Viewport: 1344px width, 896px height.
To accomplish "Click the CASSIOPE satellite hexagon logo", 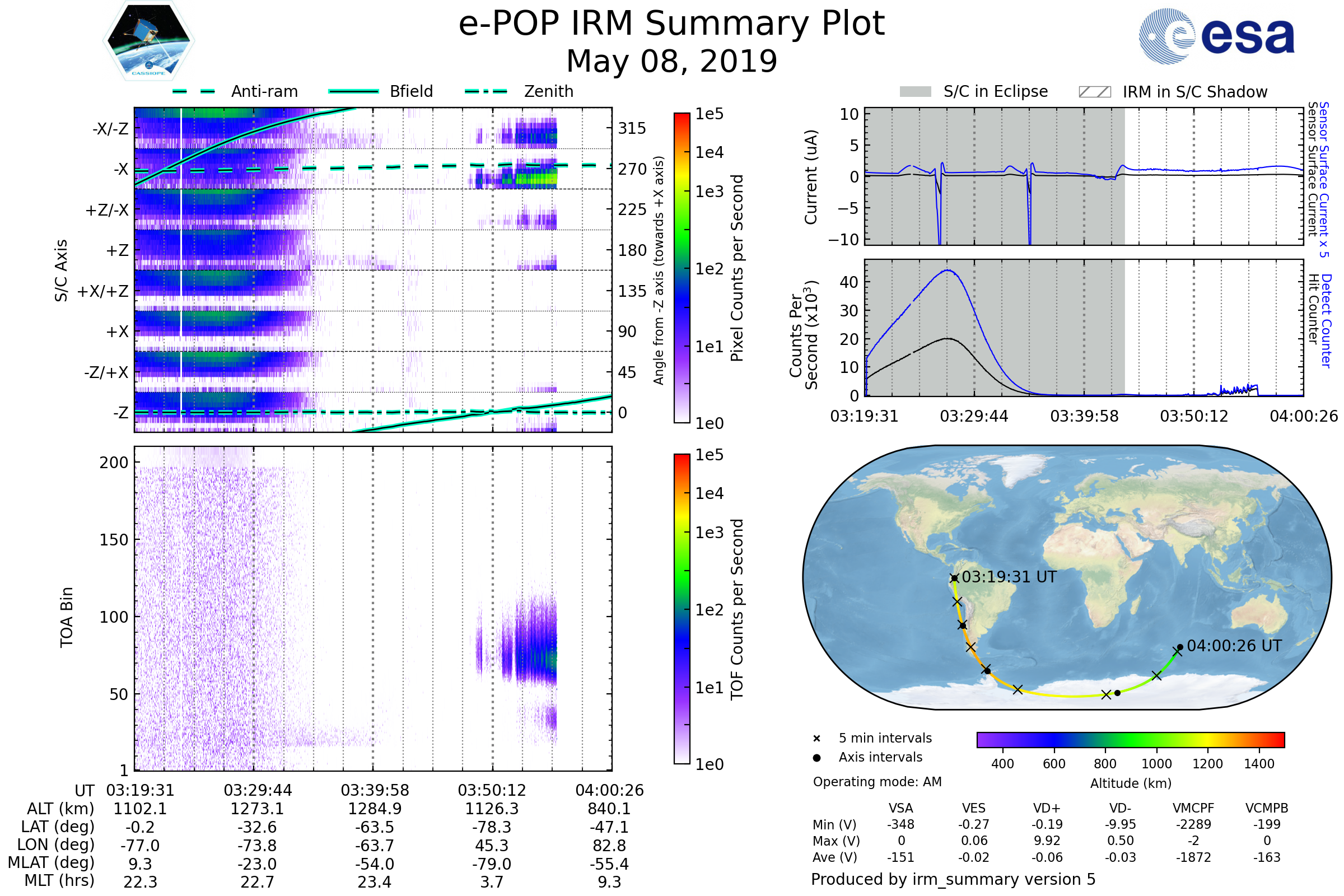I will point(148,41).
